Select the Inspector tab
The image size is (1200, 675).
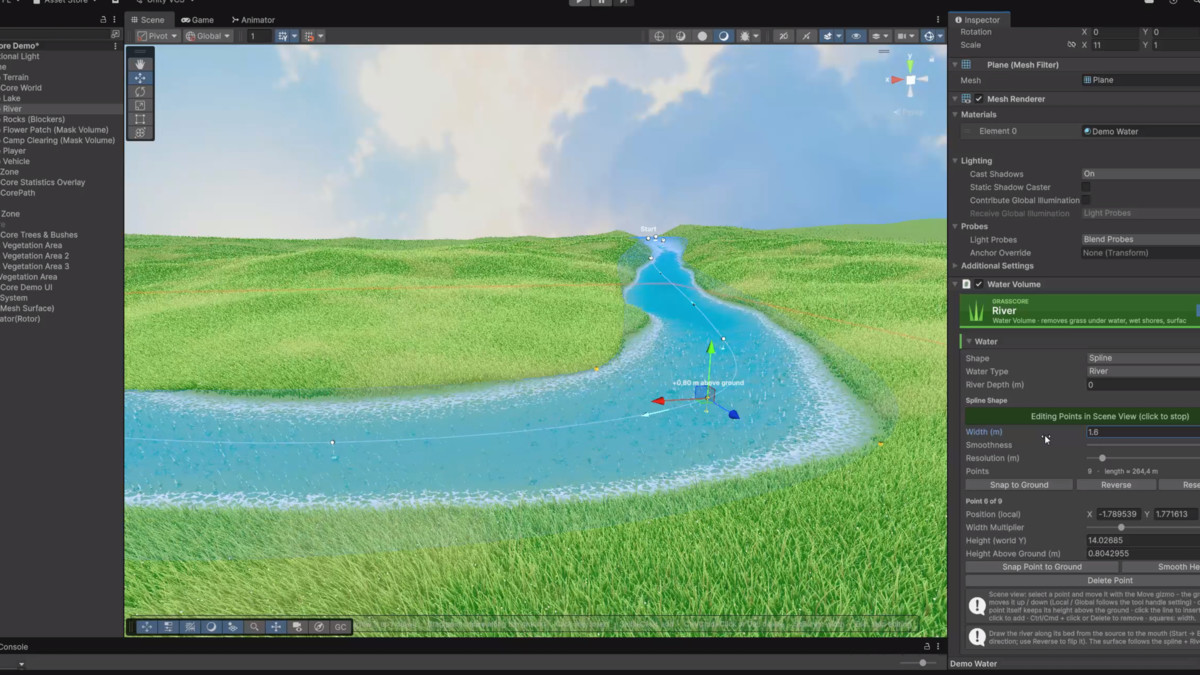click(x=980, y=20)
